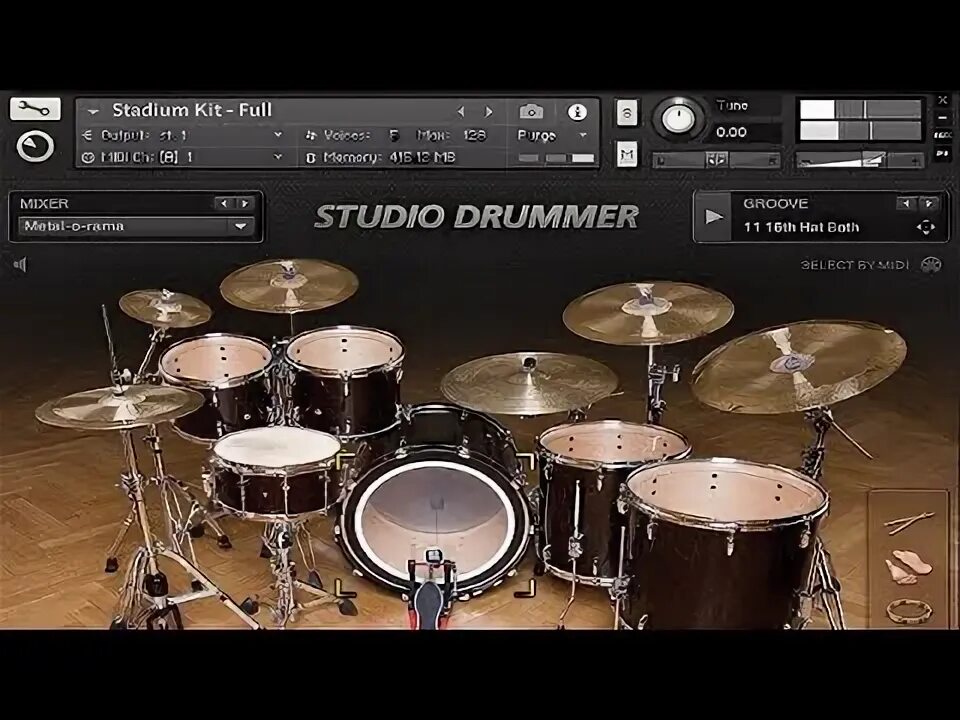Toggle the AUX sends button
960x720 pixels.
pyautogui.click(x=943, y=135)
